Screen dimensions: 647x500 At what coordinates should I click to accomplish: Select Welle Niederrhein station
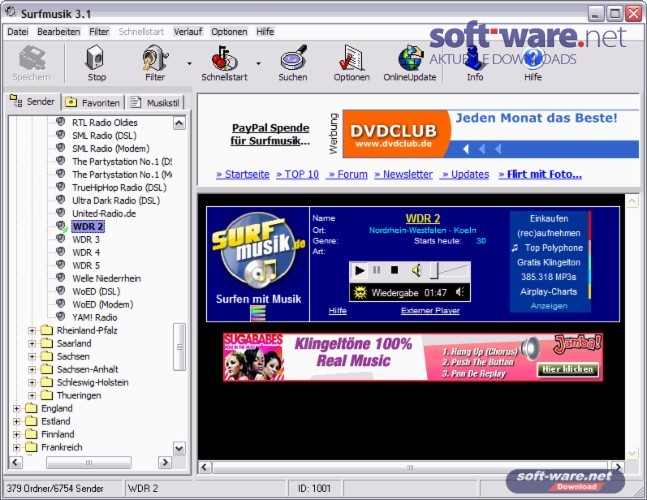(106, 278)
